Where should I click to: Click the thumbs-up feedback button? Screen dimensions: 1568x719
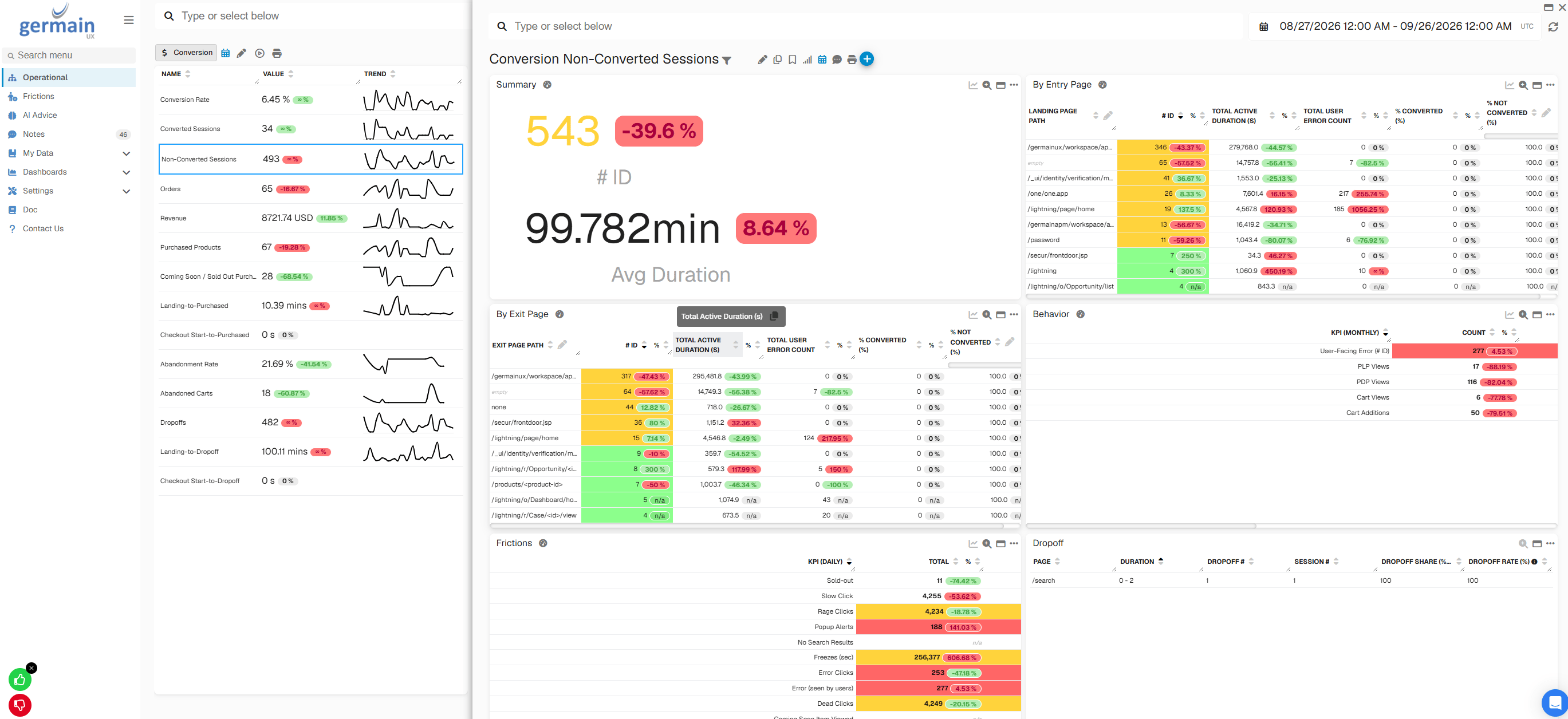(20, 680)
